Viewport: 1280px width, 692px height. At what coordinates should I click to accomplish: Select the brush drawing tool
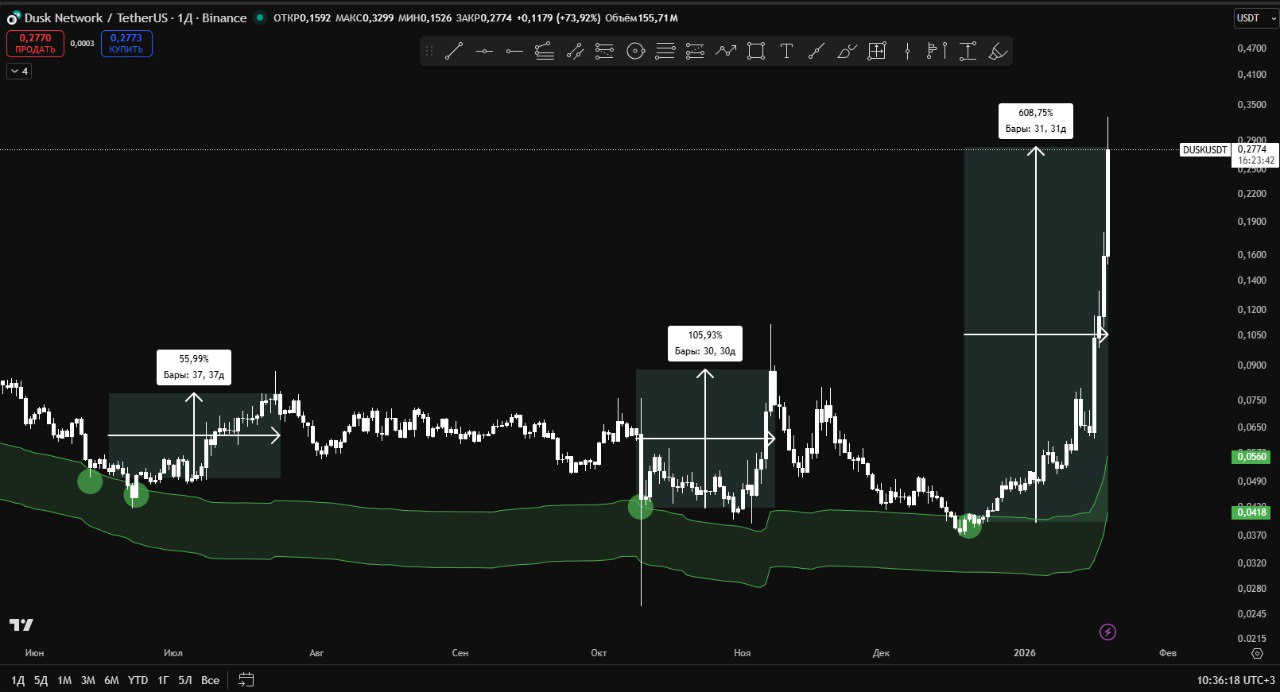coord(847,52)
